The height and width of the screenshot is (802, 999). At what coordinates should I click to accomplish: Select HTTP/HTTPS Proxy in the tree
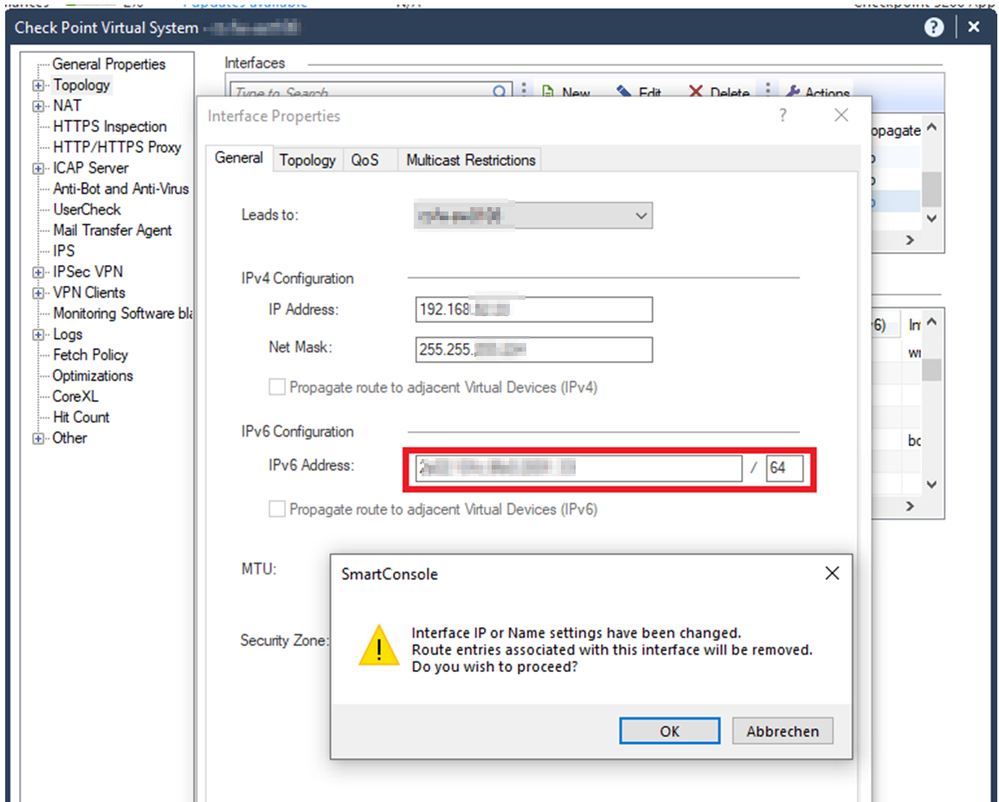pyautogui.click(x=117, y=147)
